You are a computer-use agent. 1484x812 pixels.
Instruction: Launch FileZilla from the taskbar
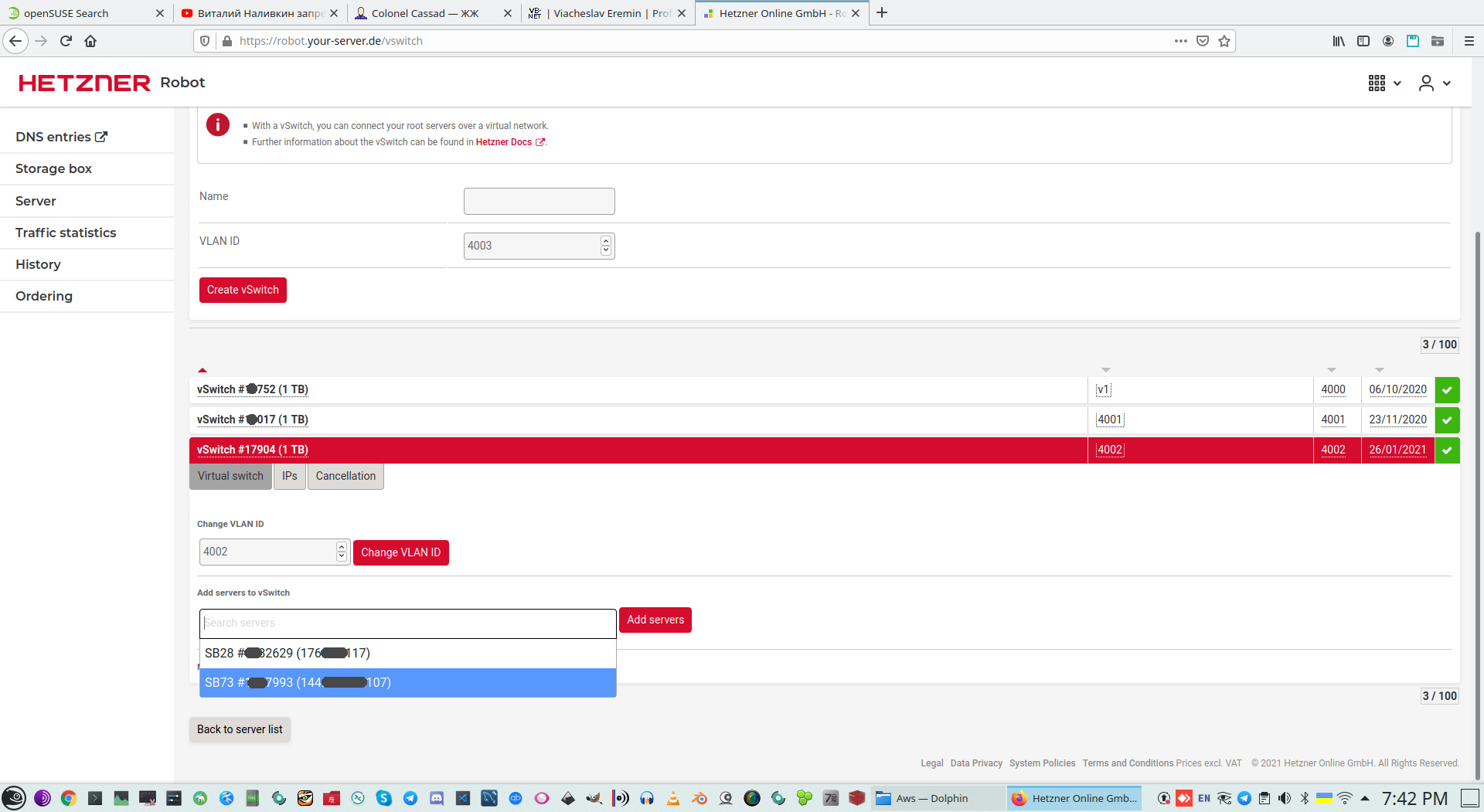point(332,798)
